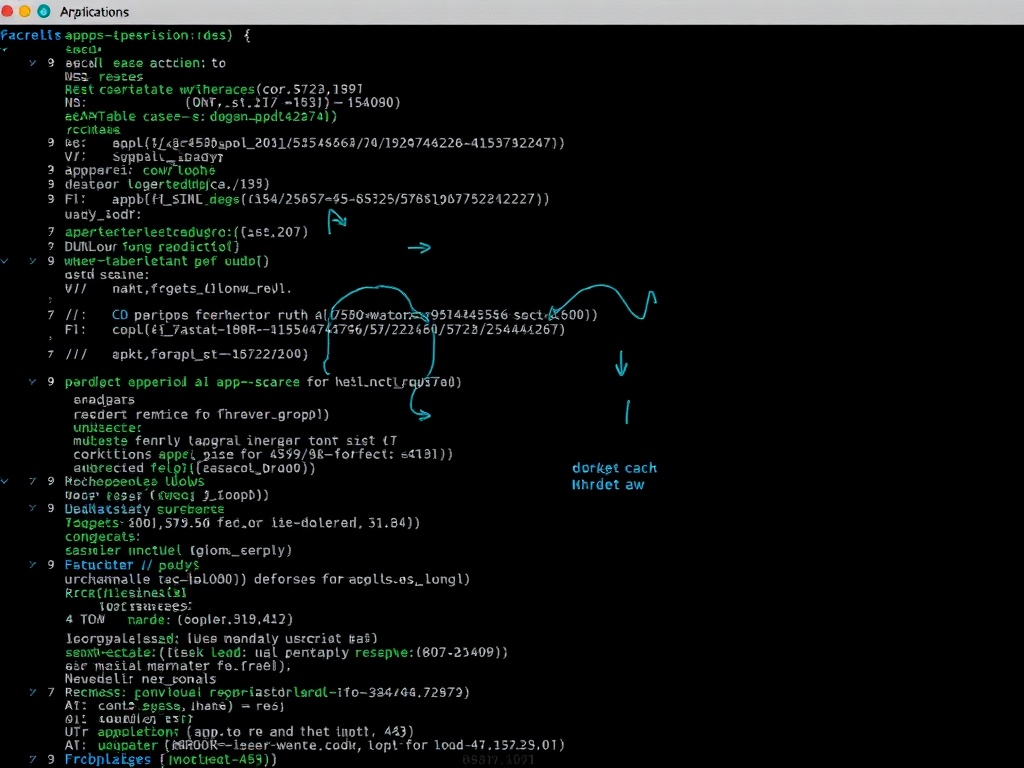Viewport: 1024px width, 768px height.
Task: Select the 'wher-taberletant pef oudo()' line
Action: [166, 261]
